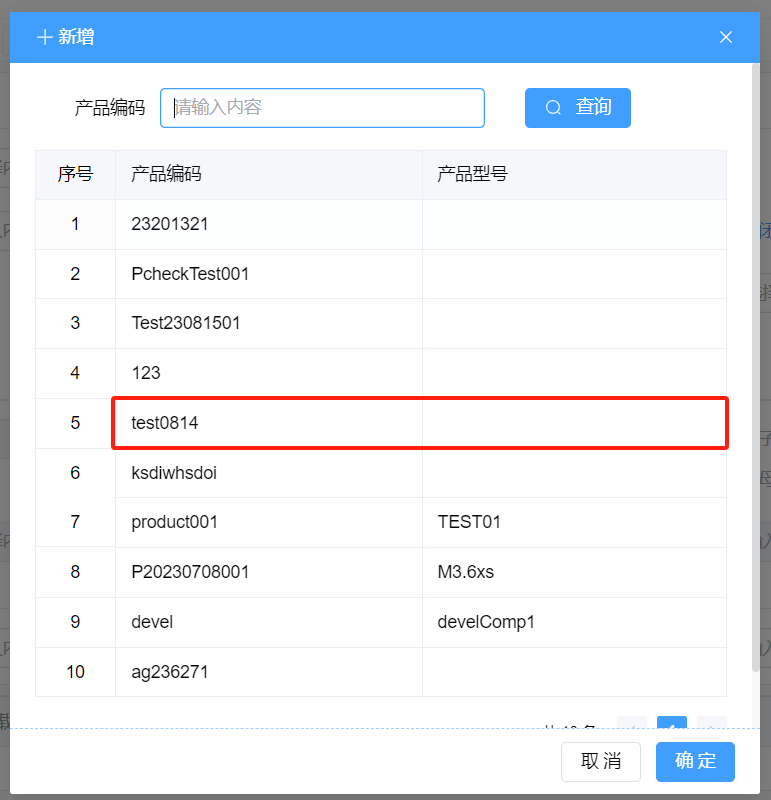Click the M3.6xs product model cell
This screenshot has width=771, height=800.
coord(466,572)
